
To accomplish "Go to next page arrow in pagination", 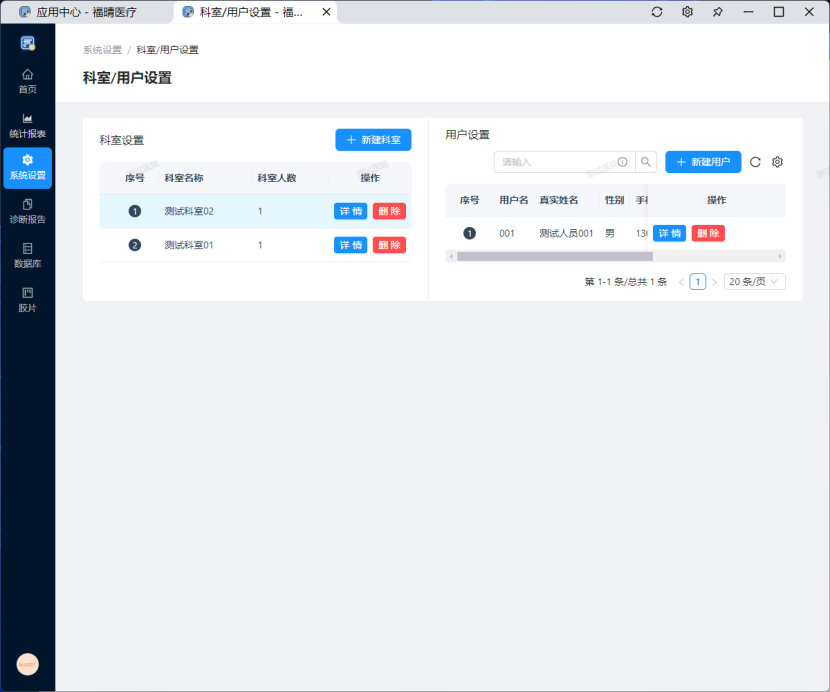I will (x=714, y=282).
